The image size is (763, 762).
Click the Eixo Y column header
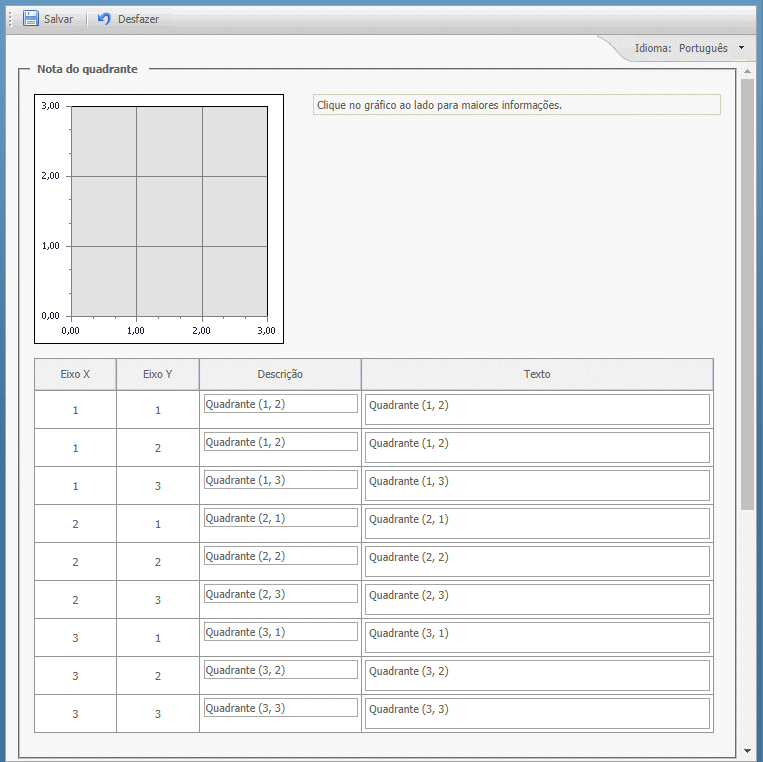click(157, 374)
